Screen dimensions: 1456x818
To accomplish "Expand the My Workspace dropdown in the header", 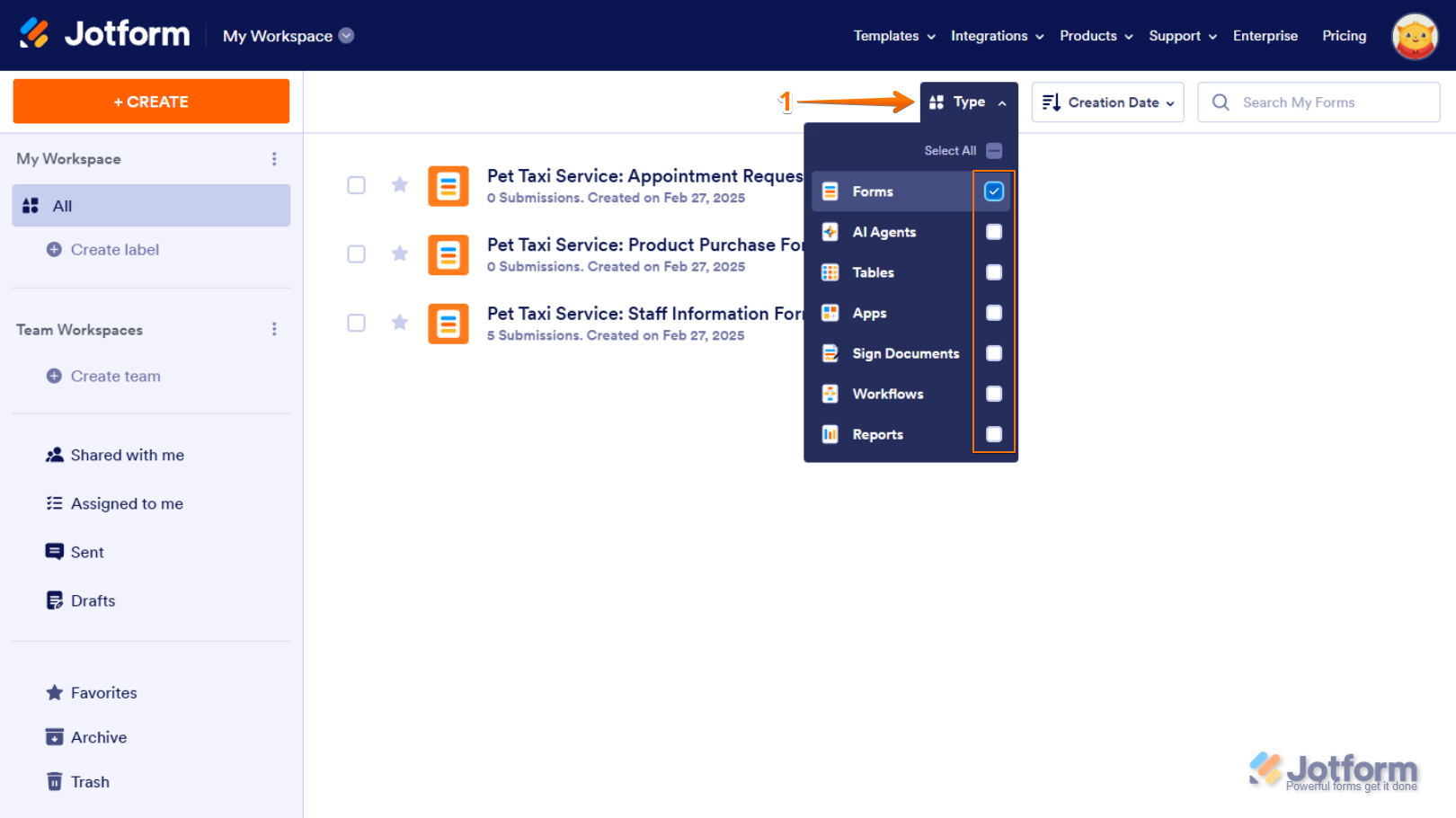I will (x=347, y=35).
